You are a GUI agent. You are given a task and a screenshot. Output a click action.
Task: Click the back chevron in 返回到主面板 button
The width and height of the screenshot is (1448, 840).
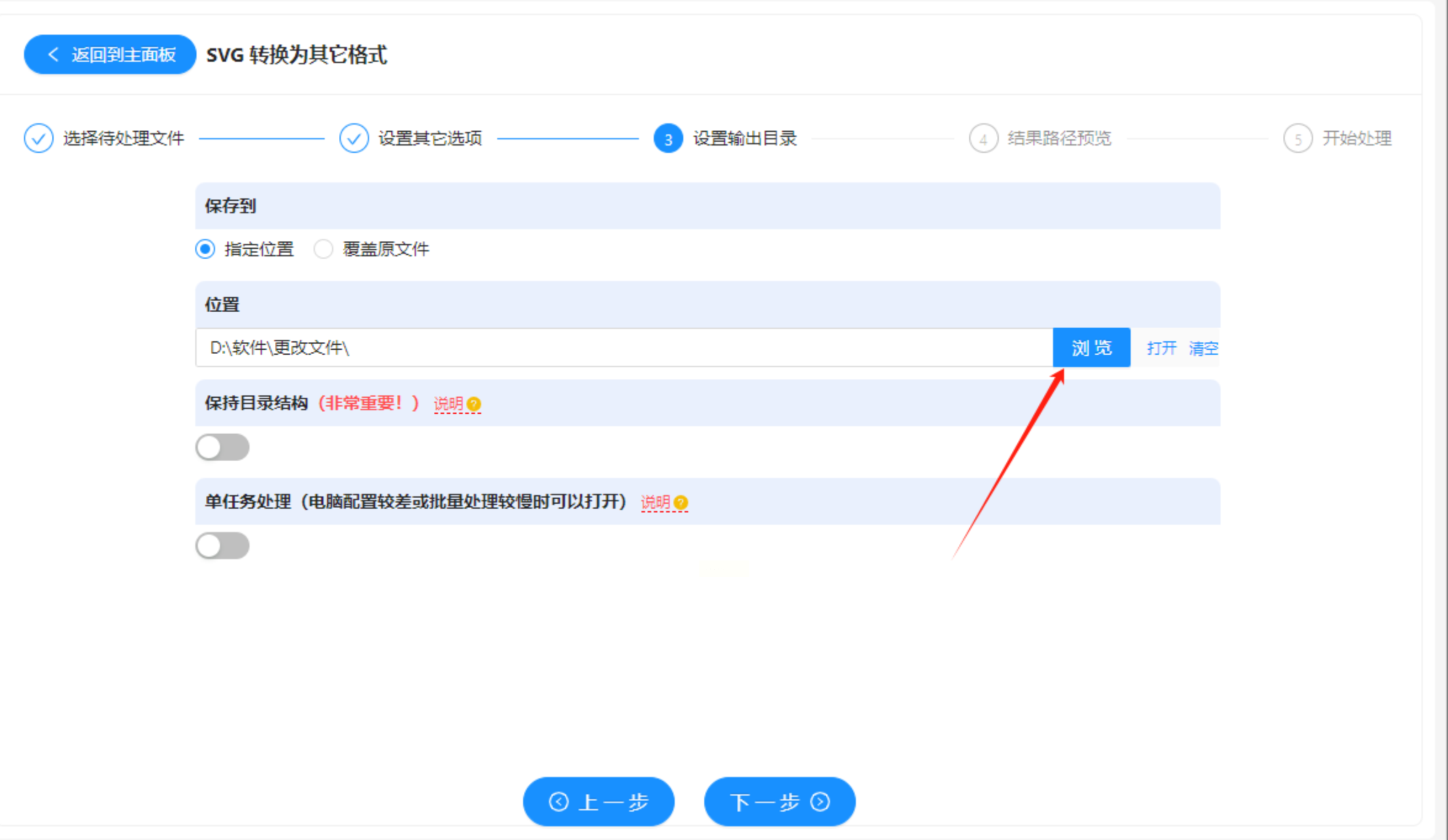(53, 55)
